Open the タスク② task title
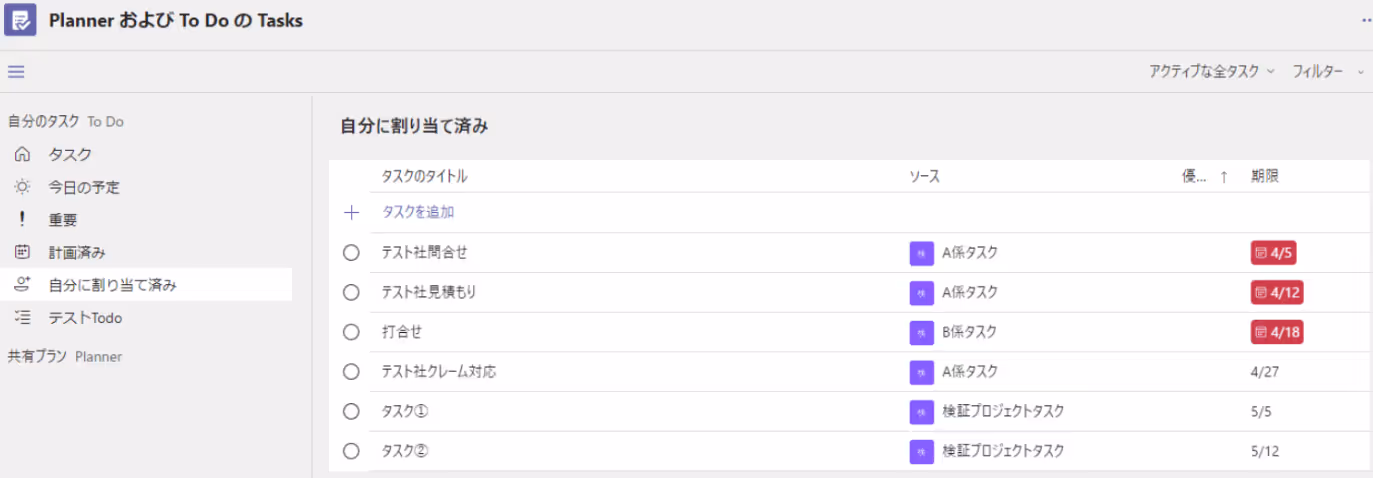Viewport: 1373px width, 478px height. (x=405, y=451)
